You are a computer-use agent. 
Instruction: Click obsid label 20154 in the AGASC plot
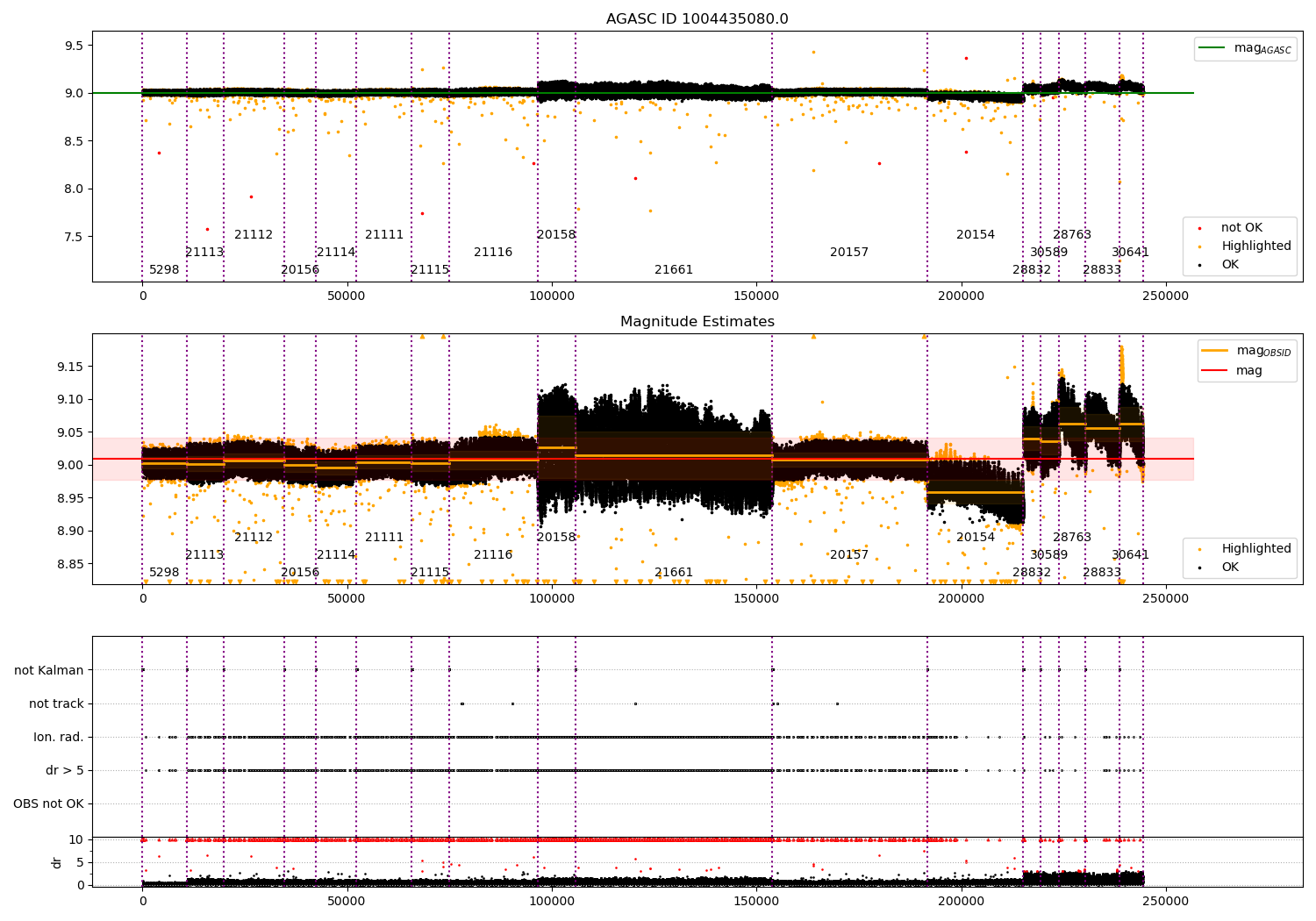976,235
